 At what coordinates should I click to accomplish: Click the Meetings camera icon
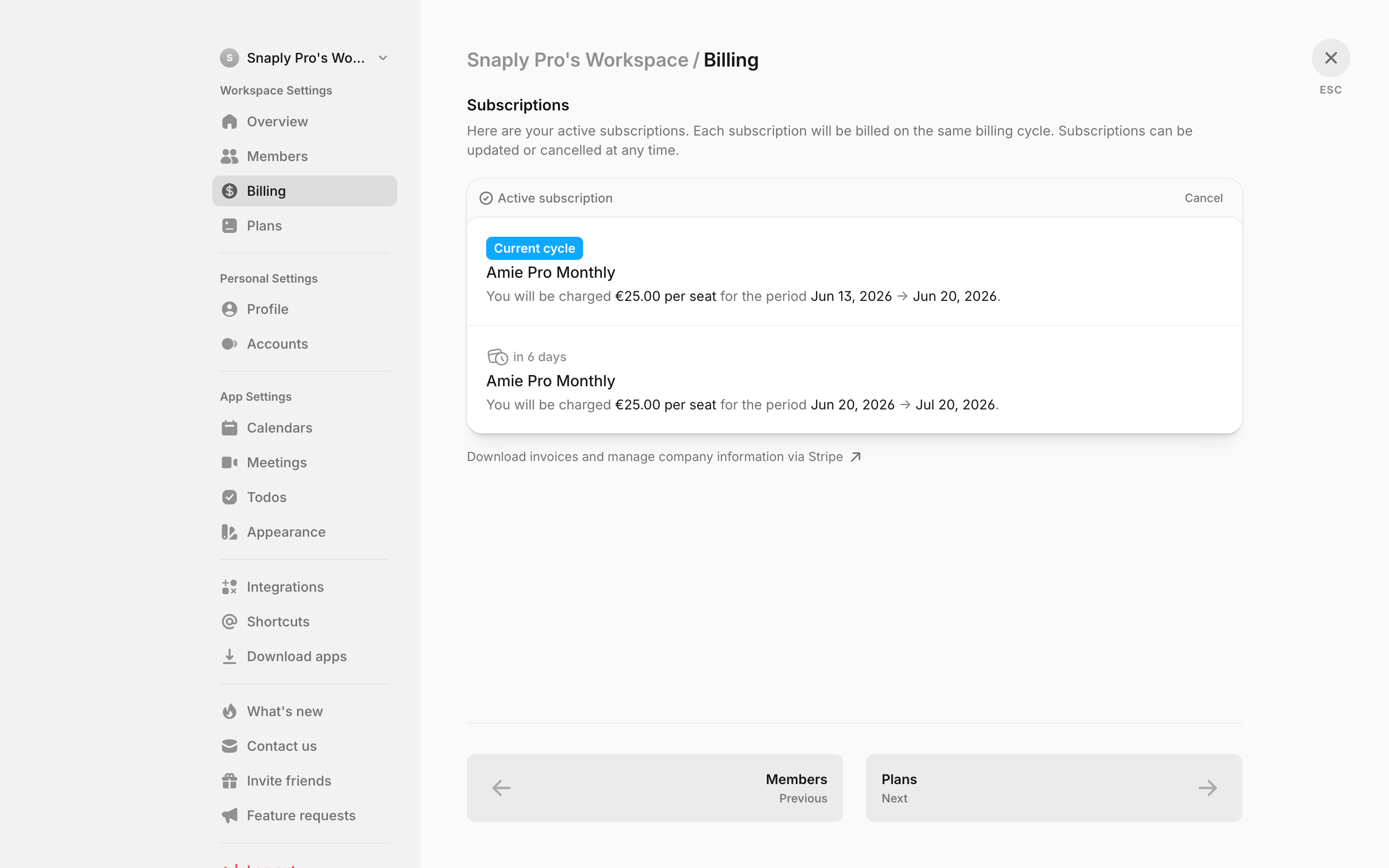[229, 463]
